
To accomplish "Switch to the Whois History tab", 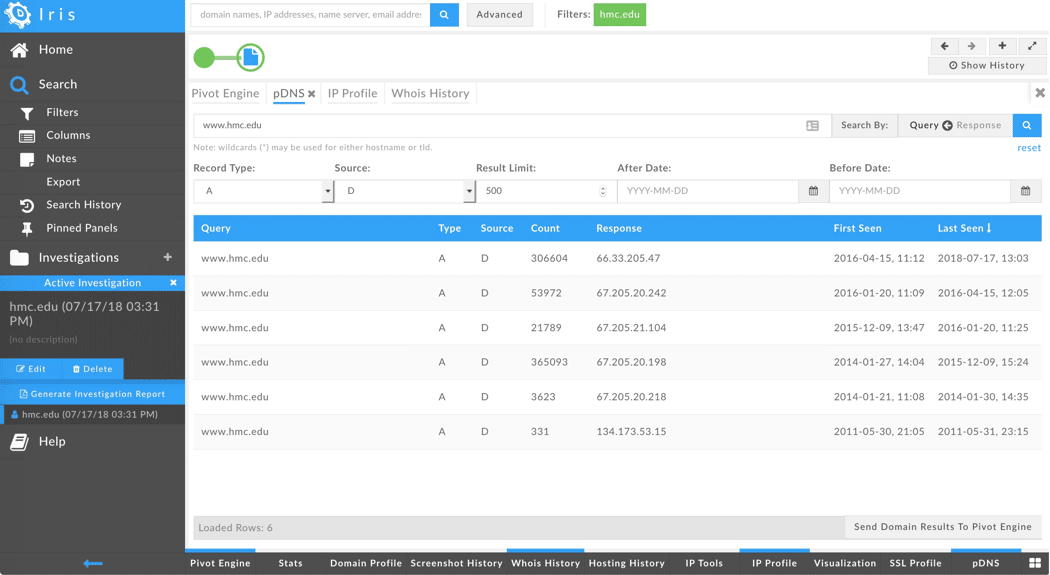I will (430, 93).
